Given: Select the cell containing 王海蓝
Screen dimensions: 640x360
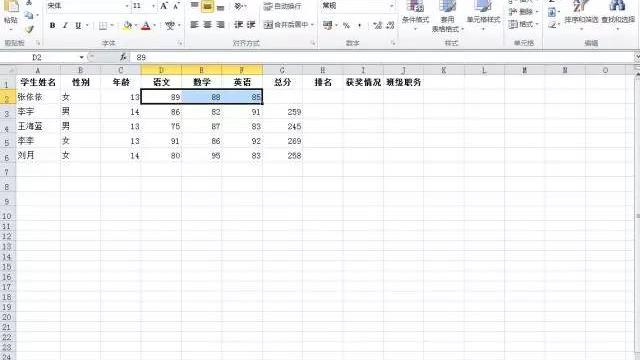Looking at the screenshot, I should 38,127.
